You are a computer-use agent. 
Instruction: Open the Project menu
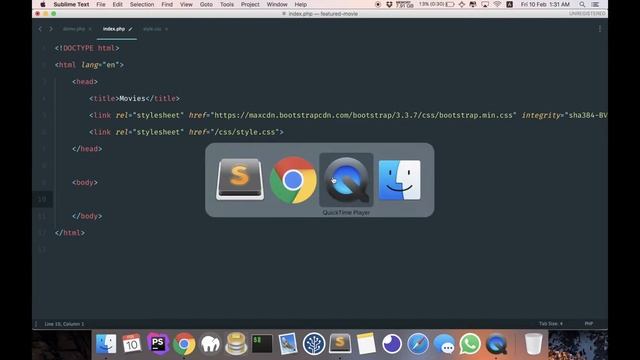[250, 4]
